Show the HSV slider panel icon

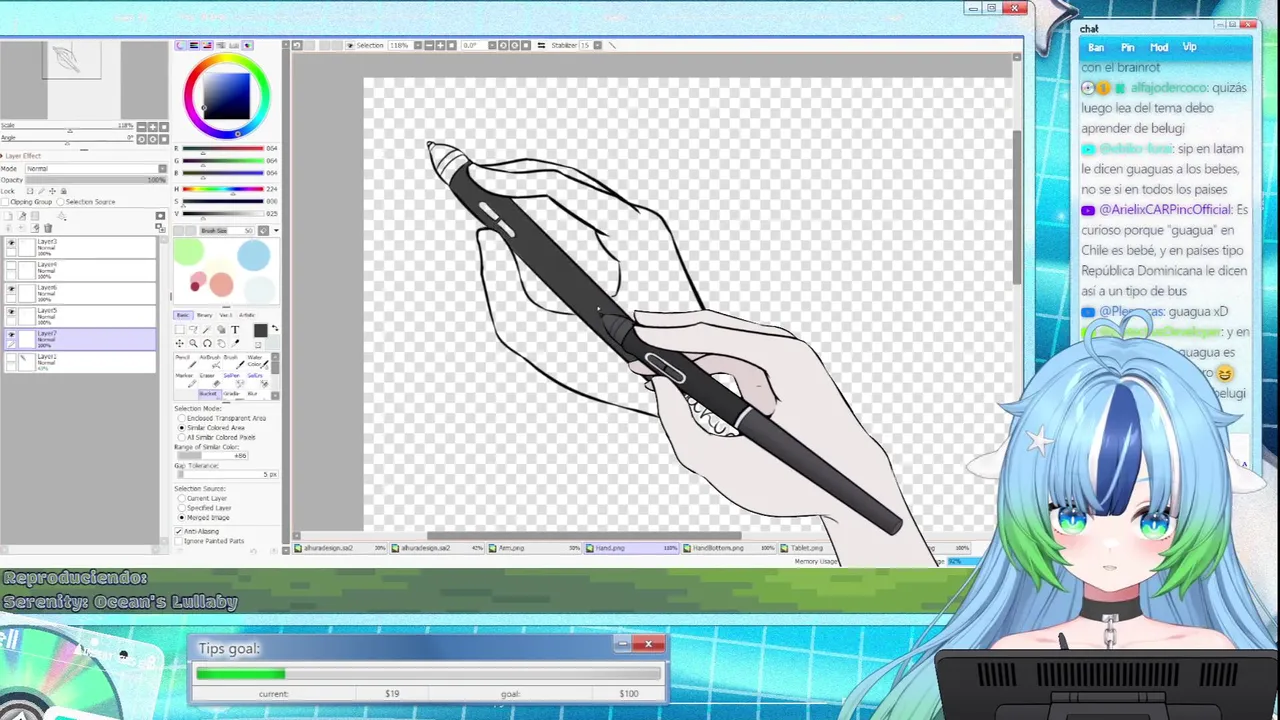coord(207,45)
